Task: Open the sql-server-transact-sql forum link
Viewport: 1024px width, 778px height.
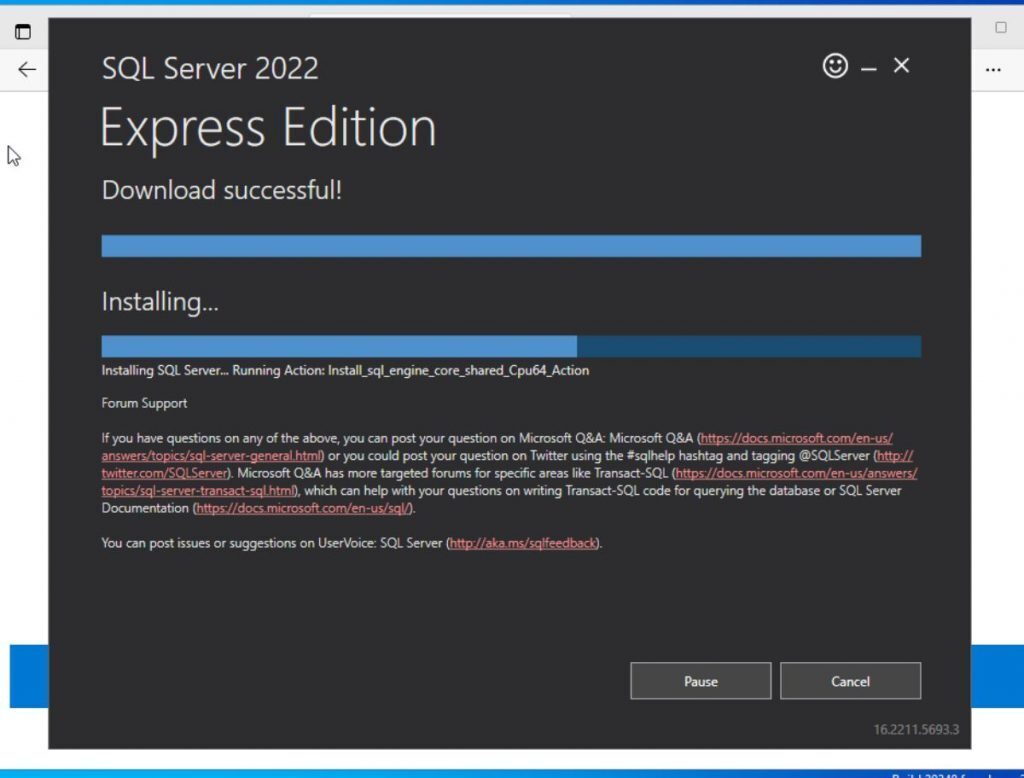Action: [x=190, y=490]
